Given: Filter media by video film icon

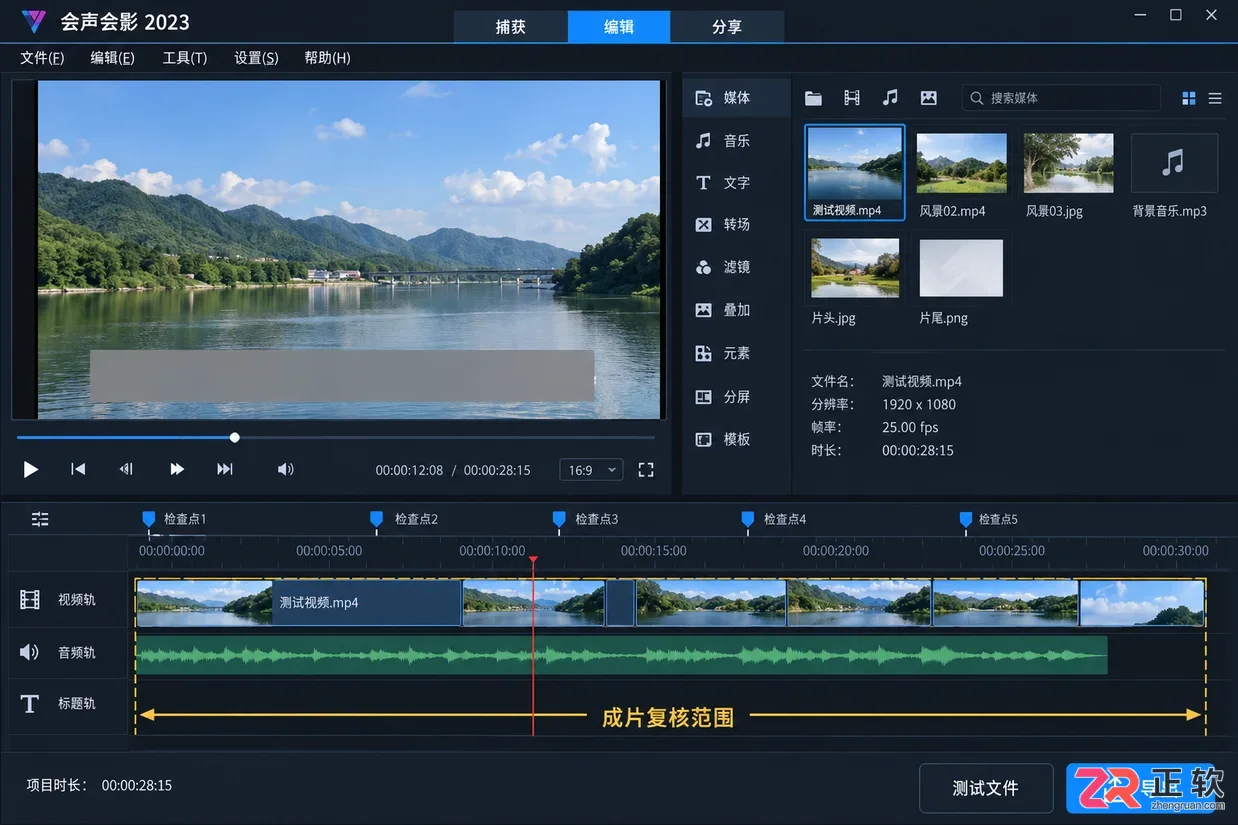Looking at the screenshot, I should [x=852, y=98].
